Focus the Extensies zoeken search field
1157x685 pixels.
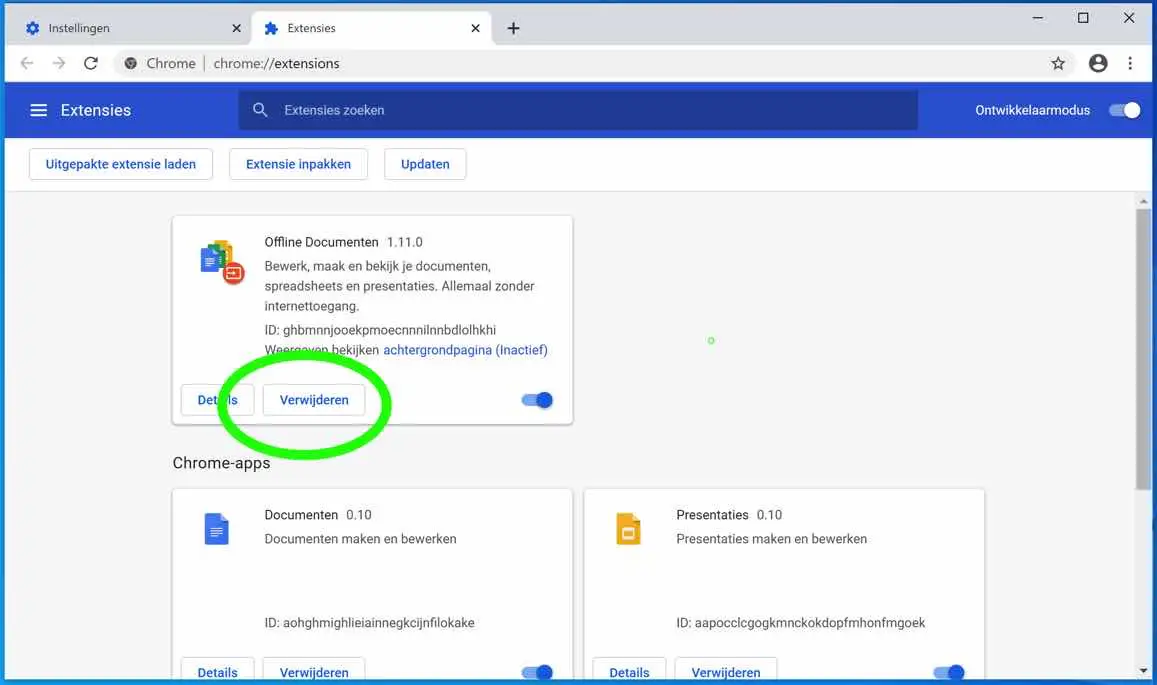pos(578,110)
